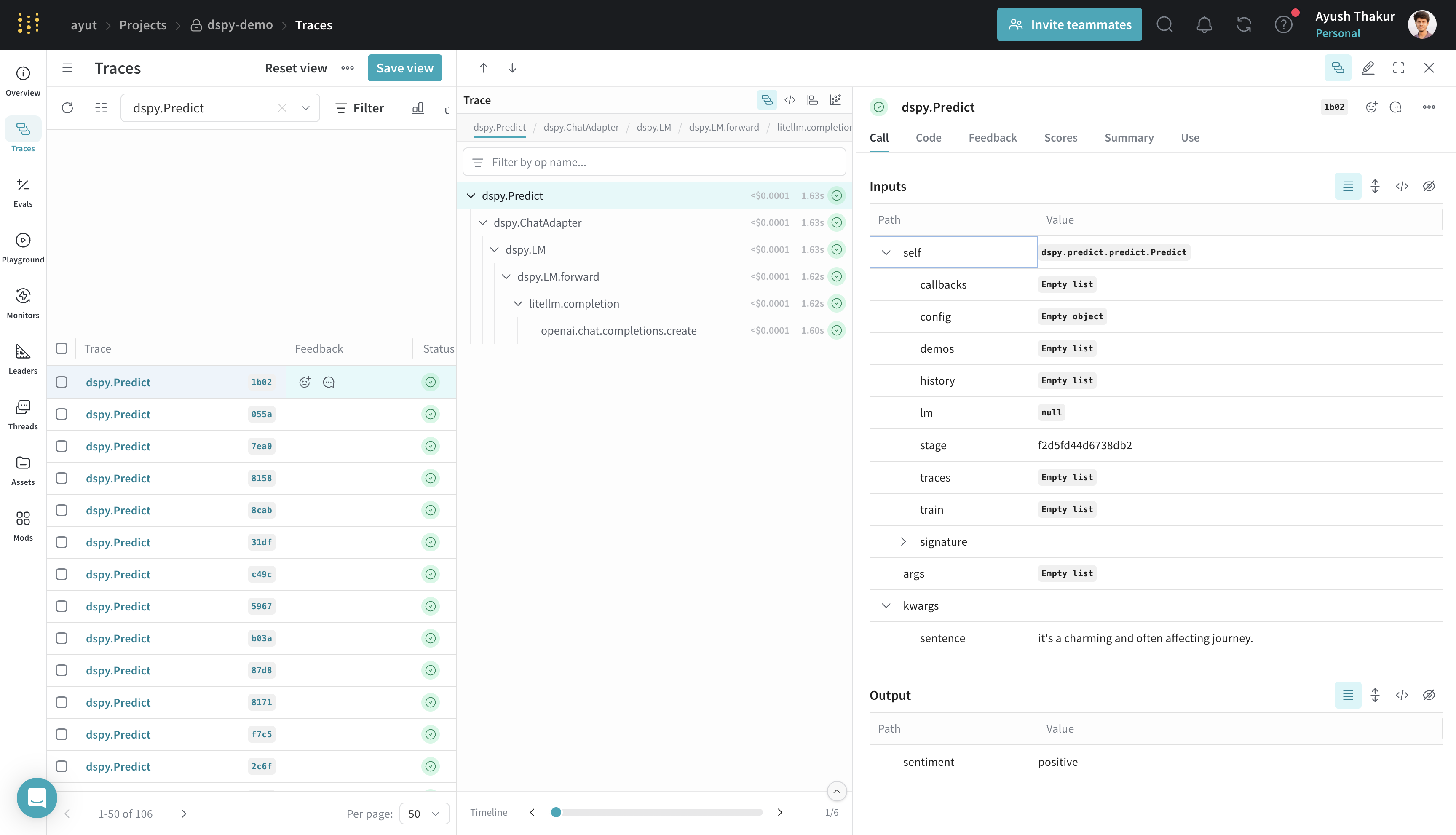Select the Call tab
Screen dimensions: 1456x835
pyautogui.click(x=878, y=138)
